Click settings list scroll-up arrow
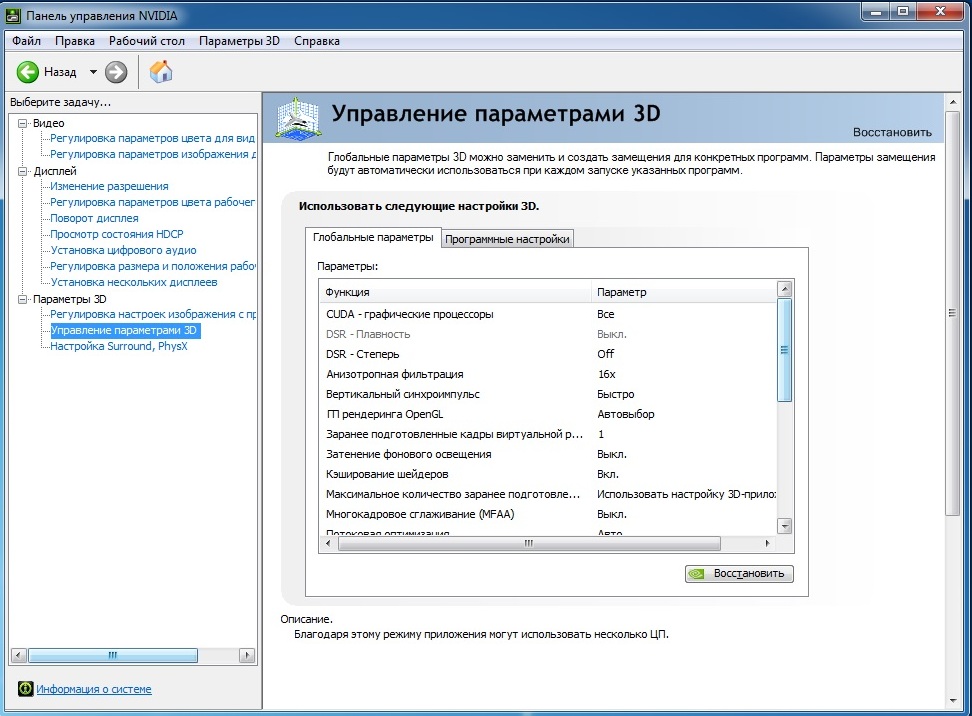The height and width of the screenshot is (716, 972). click(785, 289)
